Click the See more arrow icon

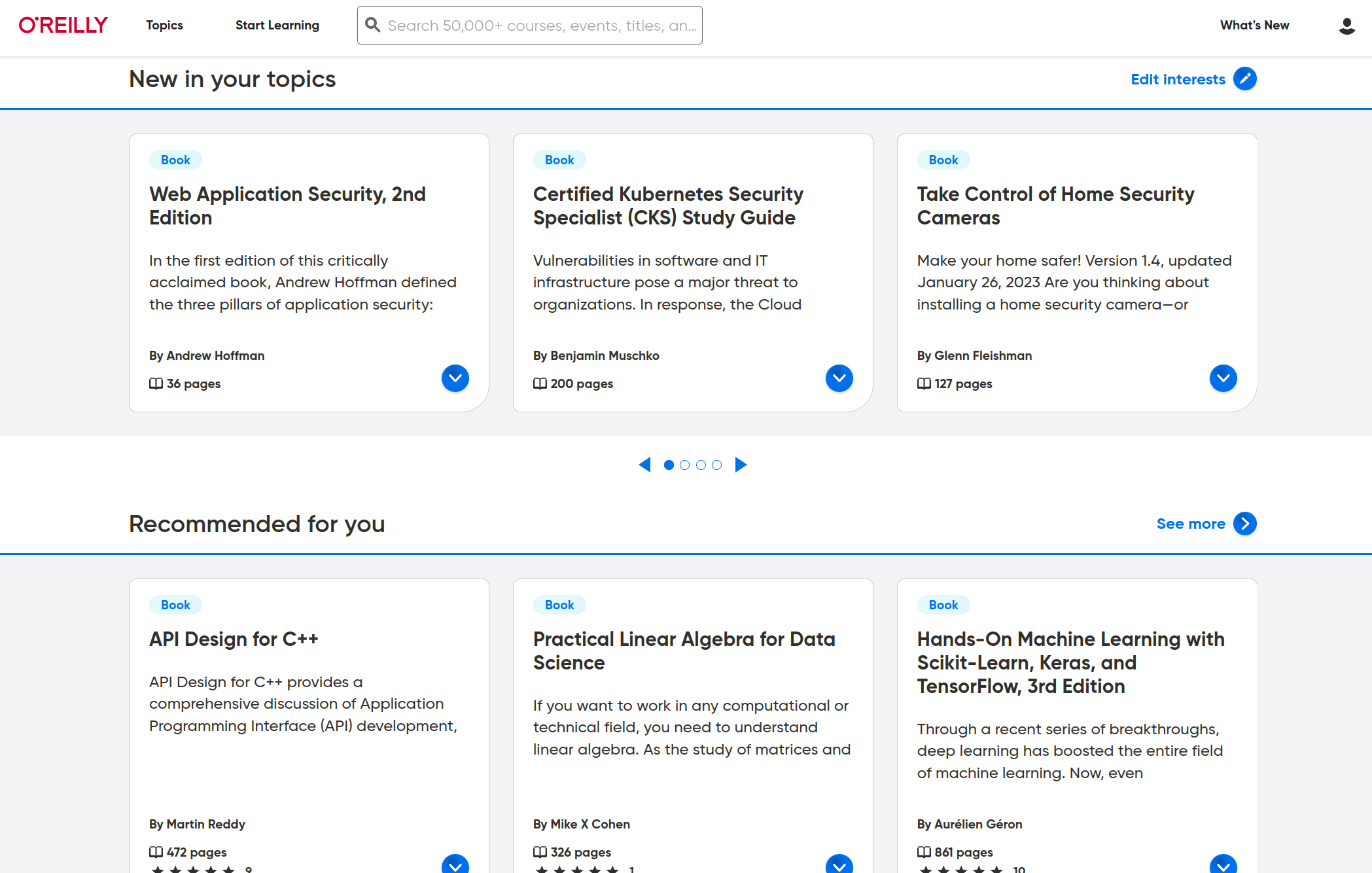click(1244, 524)
